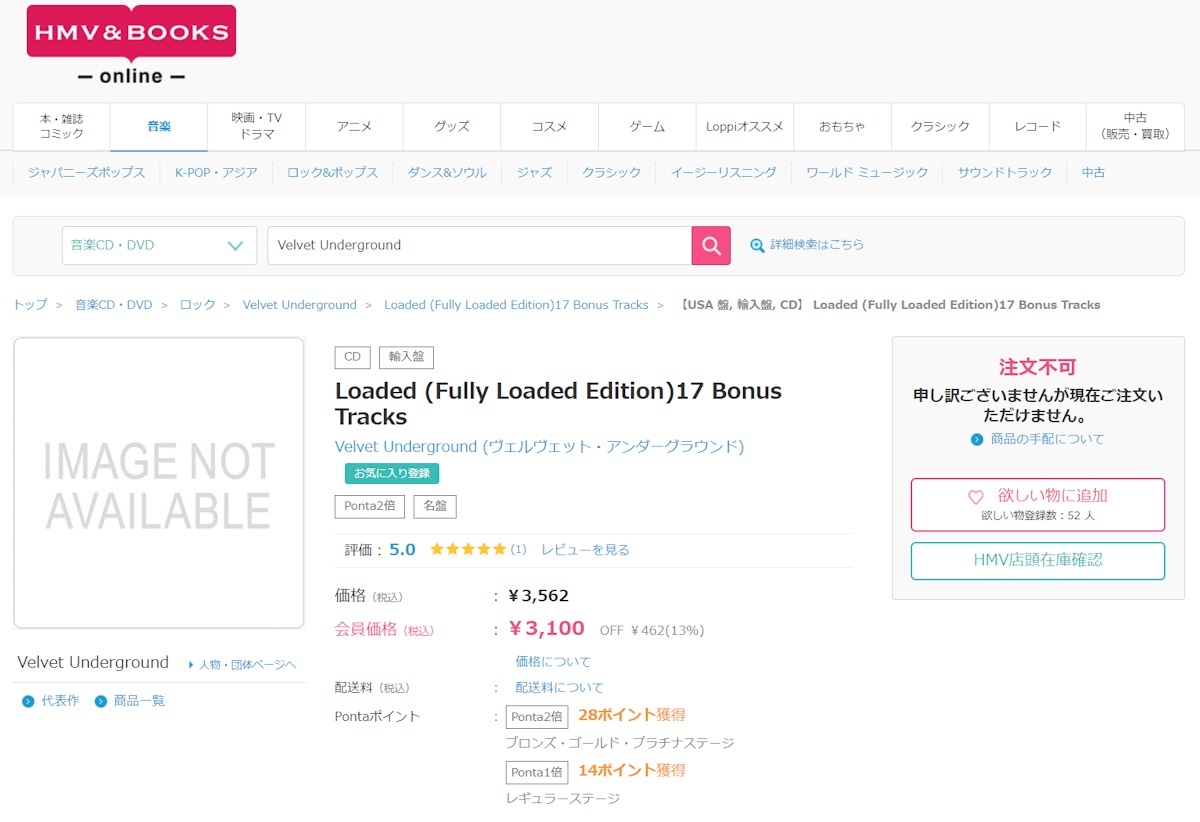
Task: Click Velvet Underground in the breadcrumb
Action: point(300,305)
